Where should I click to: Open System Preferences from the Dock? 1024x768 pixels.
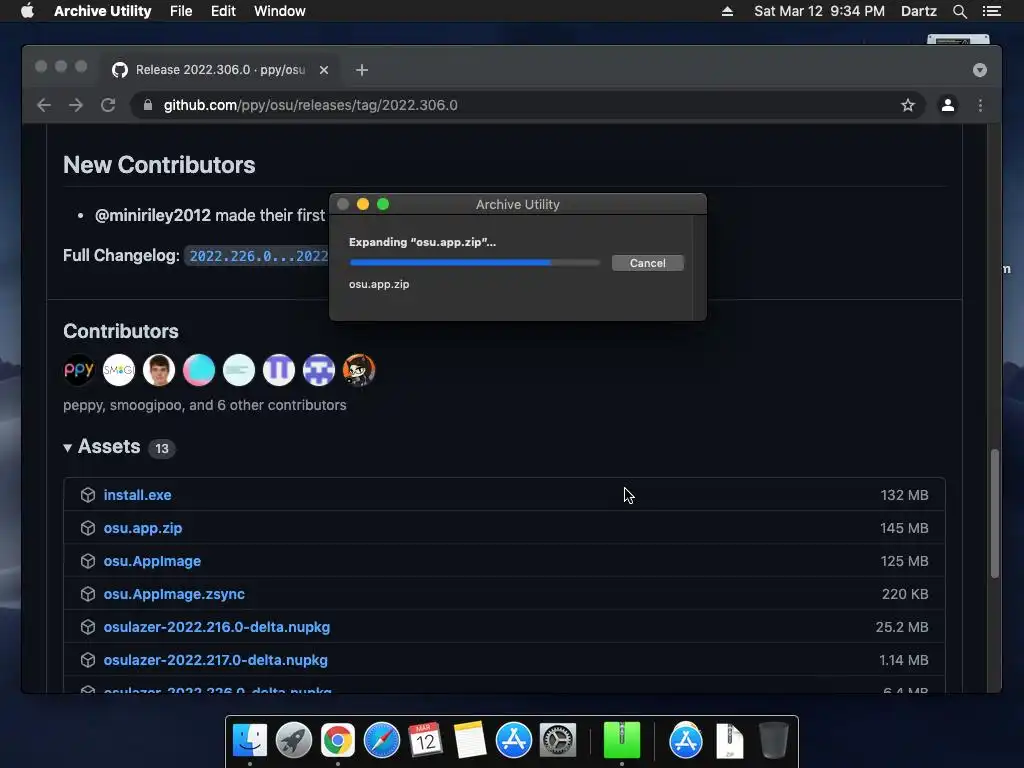(558, 741)
